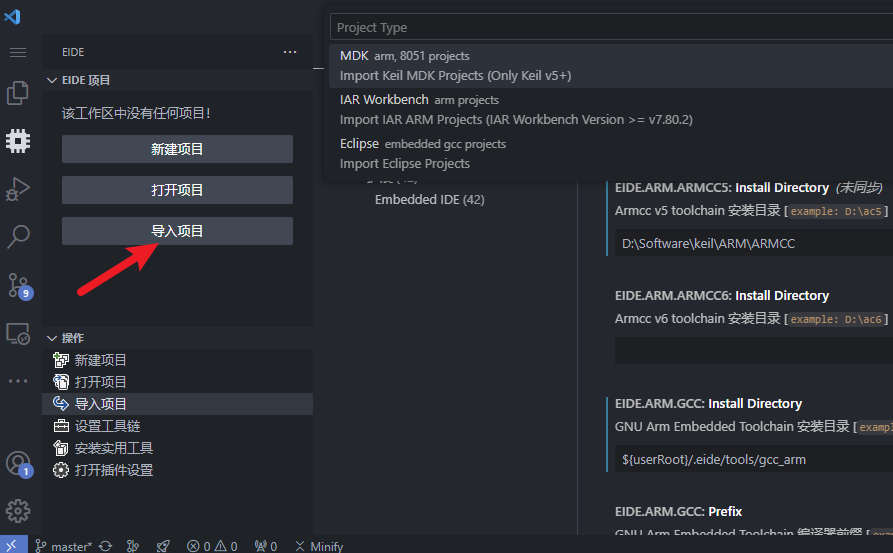Click the 打开项目 button
The height and width of the screenshot is (553, 893).
click(x=177, y=190)
